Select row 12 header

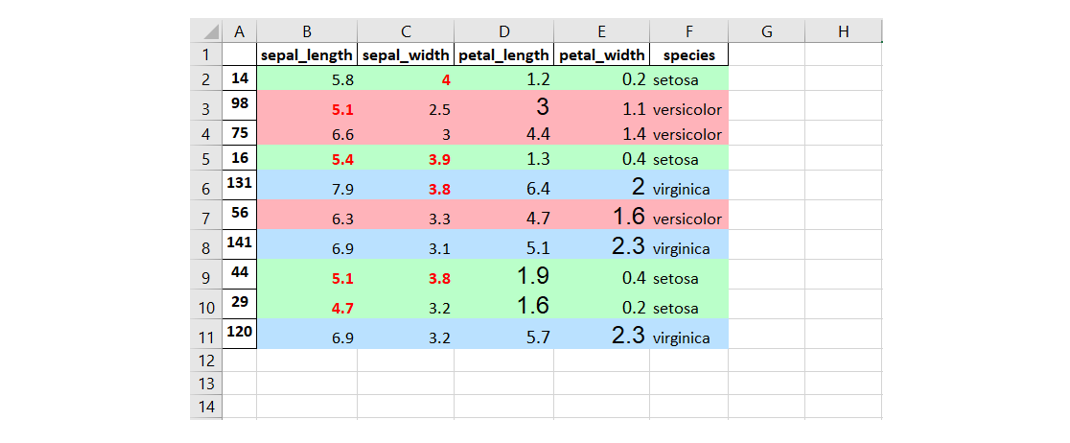(205, 360)
